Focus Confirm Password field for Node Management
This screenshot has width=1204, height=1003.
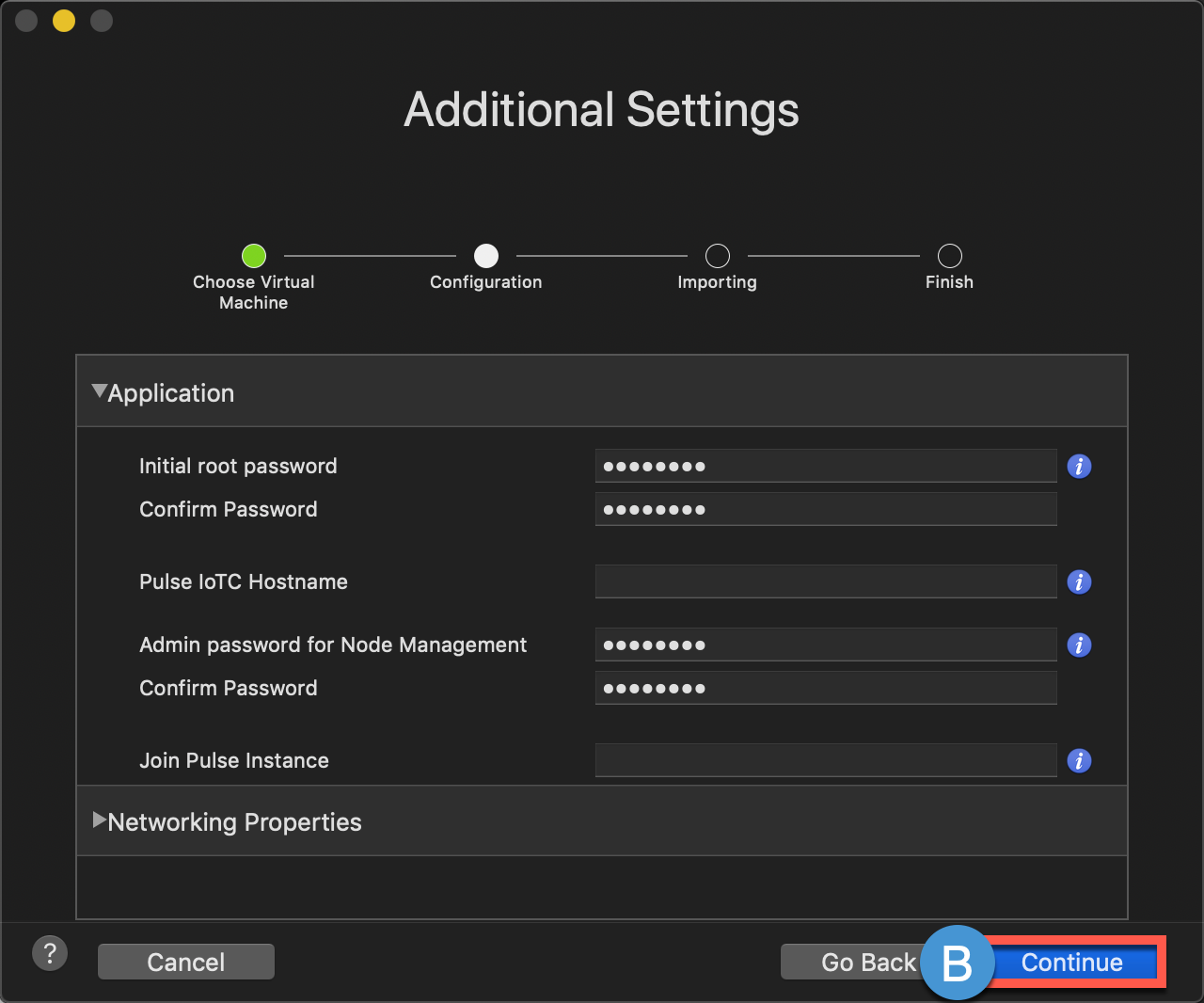tap(825, 688)
